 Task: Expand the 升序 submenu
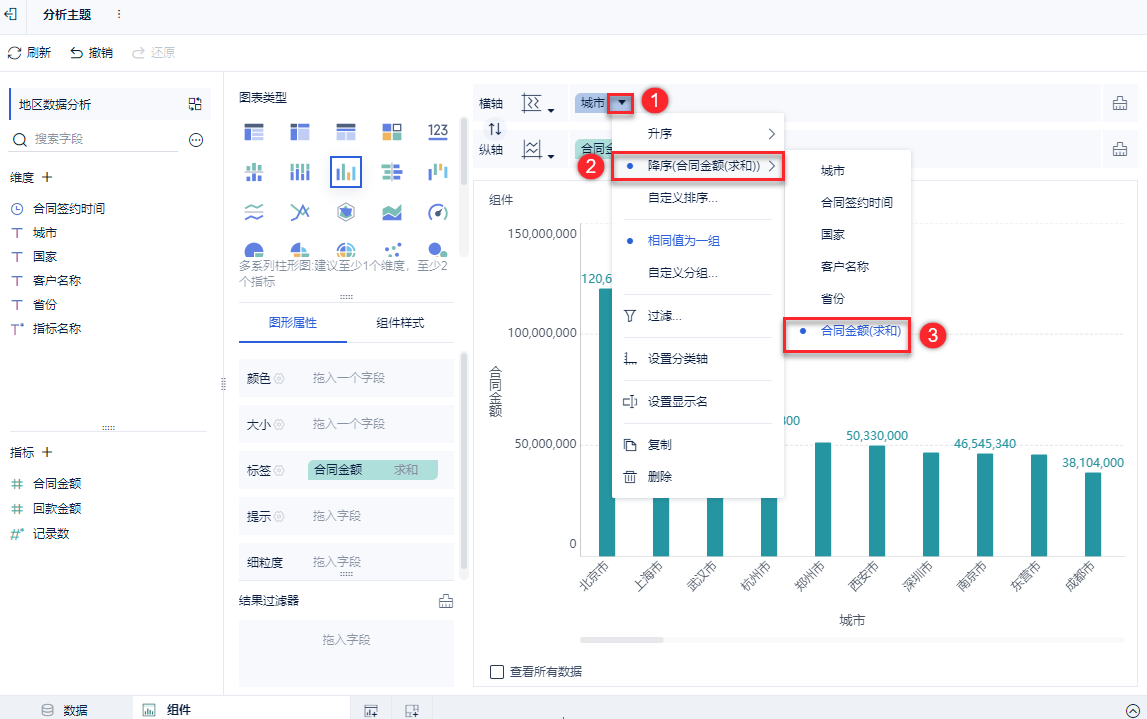[x=698, y=134]
